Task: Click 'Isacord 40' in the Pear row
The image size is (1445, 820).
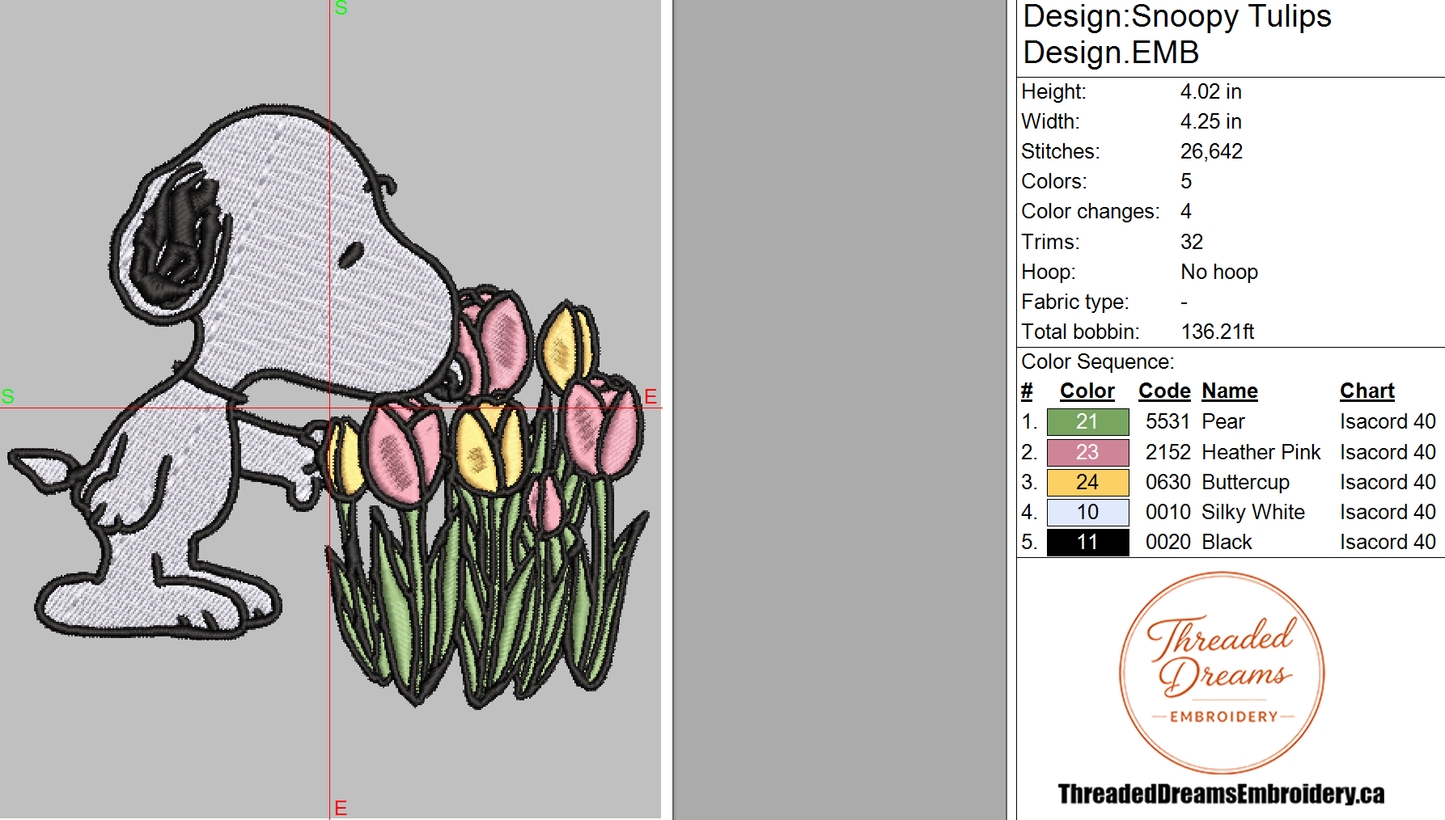Action: click(x=1388, y=422)
